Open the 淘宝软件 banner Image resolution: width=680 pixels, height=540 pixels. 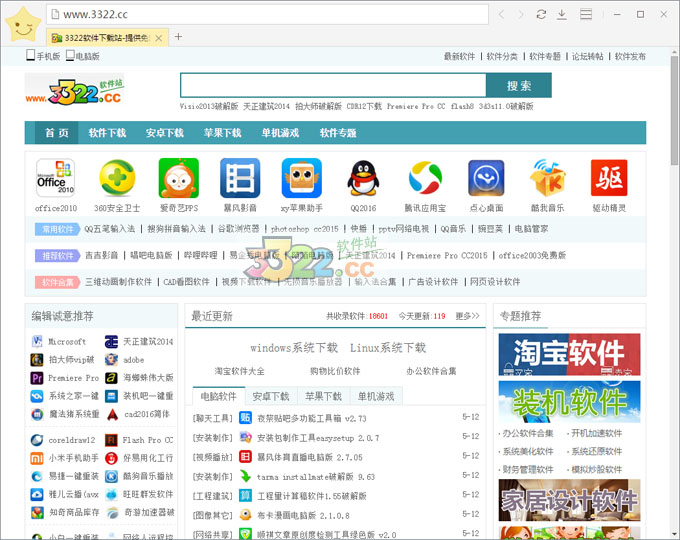coord(569,354)
